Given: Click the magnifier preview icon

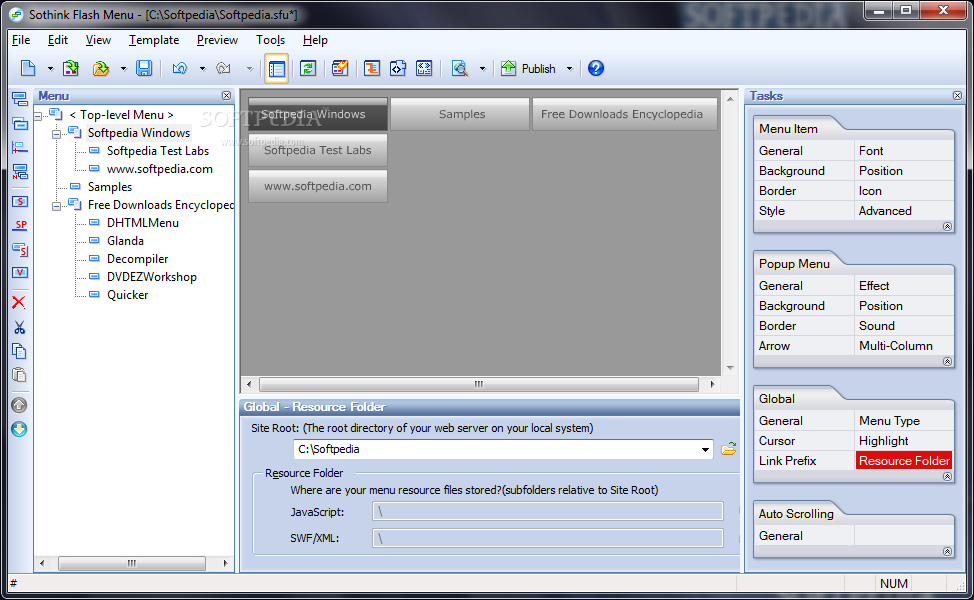Looking at the screenshot, I should coord(460,68).
